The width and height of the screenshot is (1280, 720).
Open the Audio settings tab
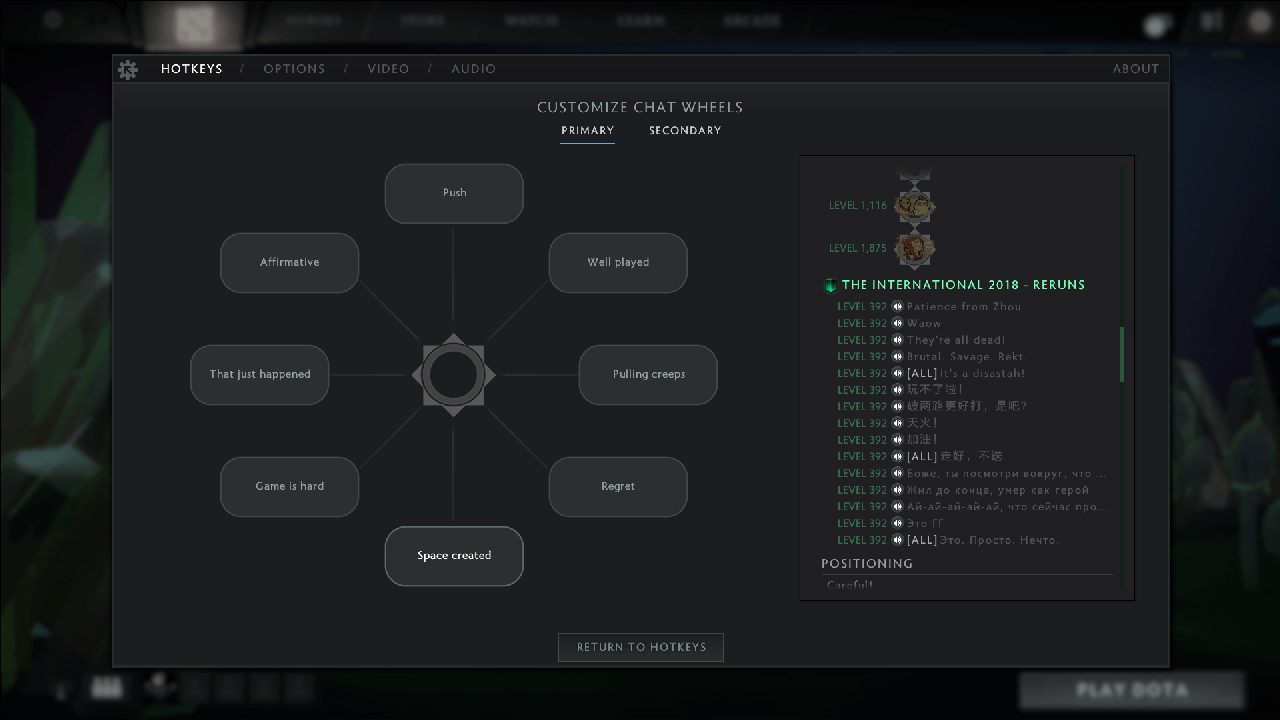pos(473,69)
